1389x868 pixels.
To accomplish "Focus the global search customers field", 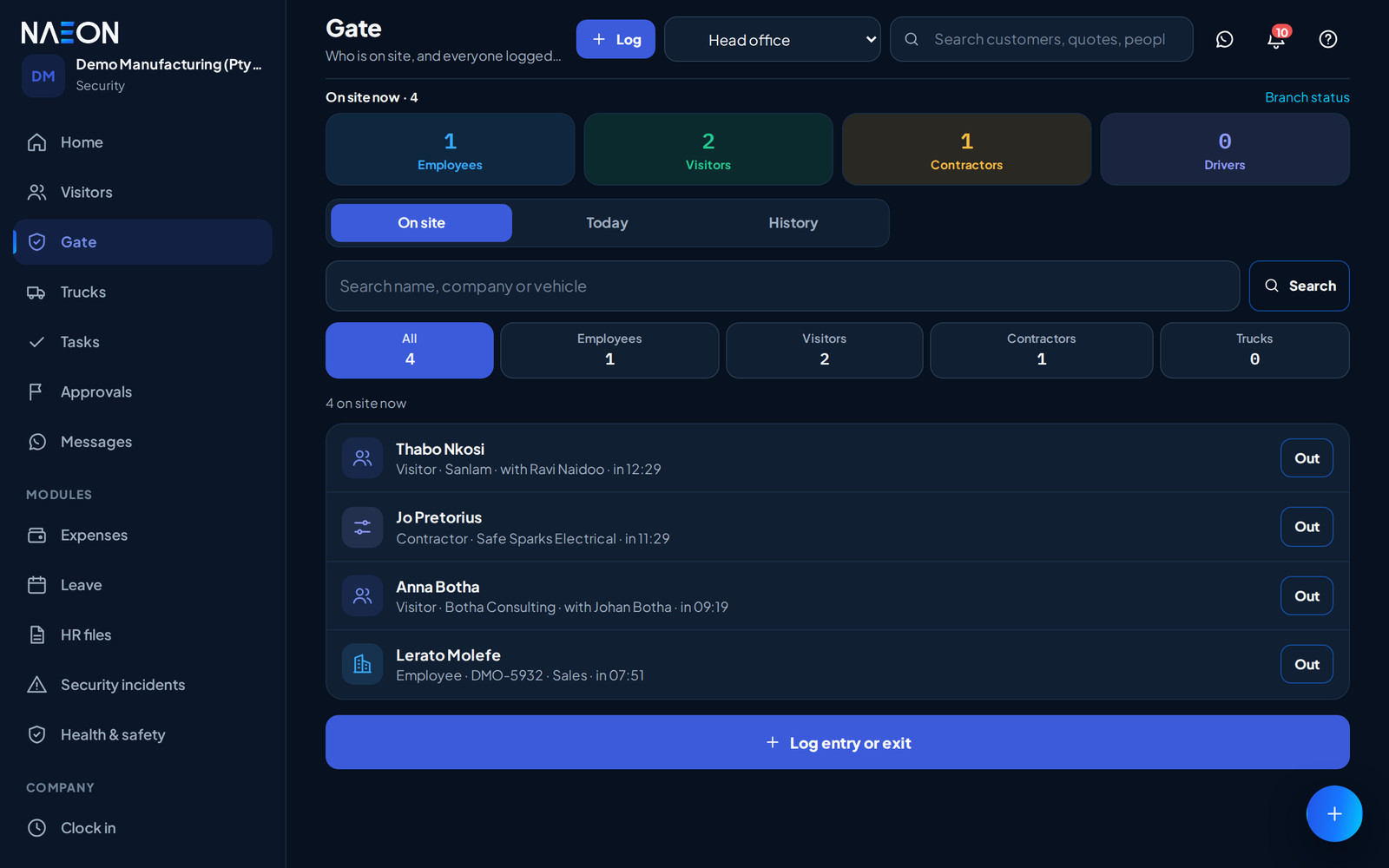I will pyautogui.click(x=1042, y=39).
